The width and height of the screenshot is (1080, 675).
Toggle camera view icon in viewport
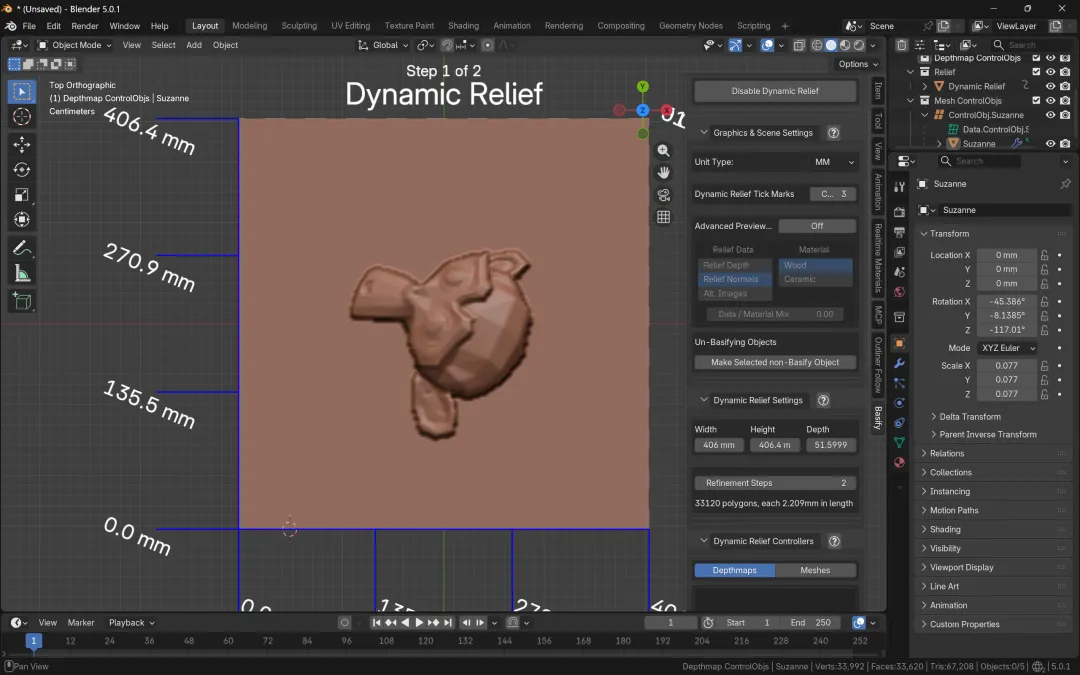point(663,195)
